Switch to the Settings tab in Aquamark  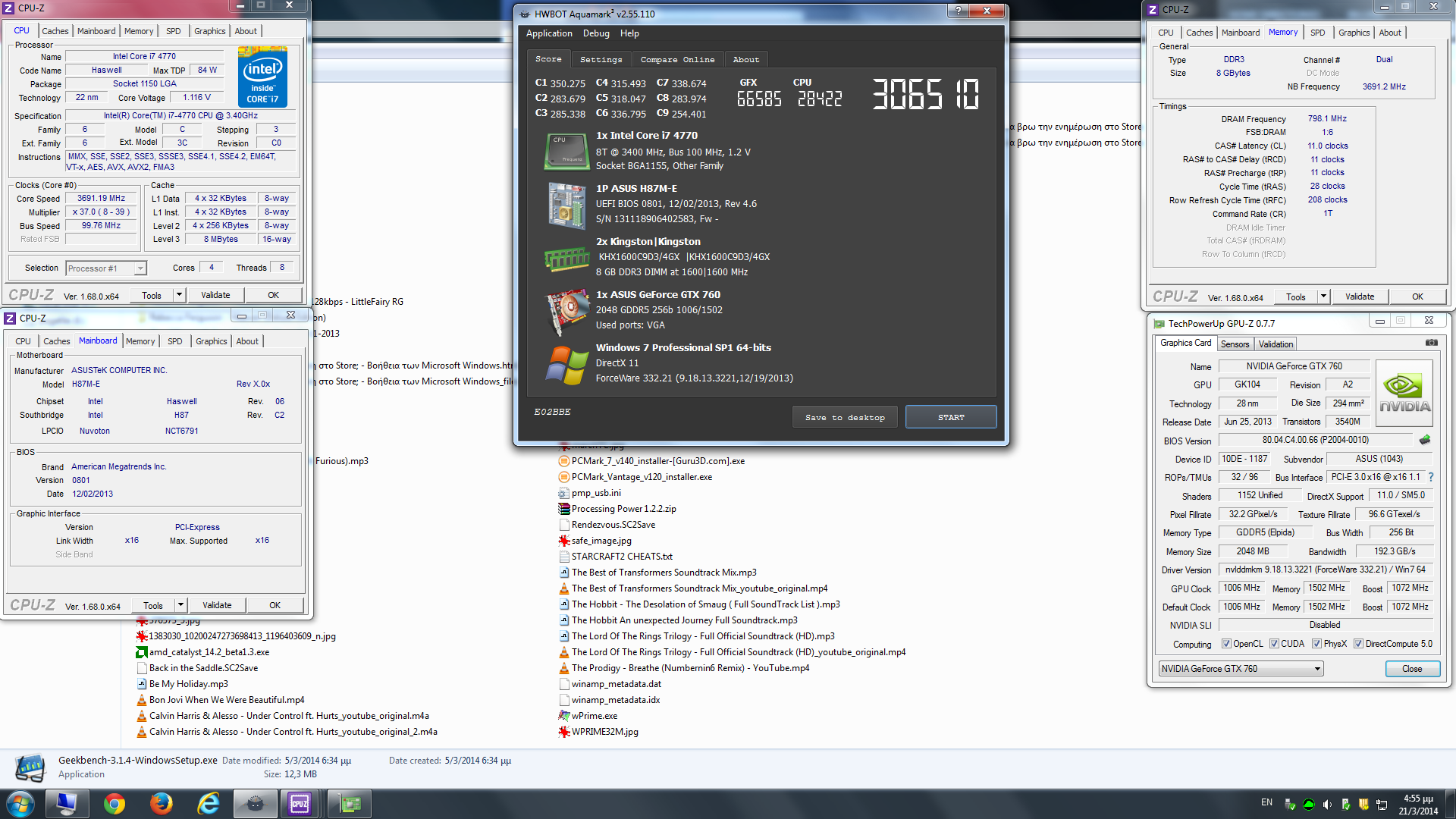tap(601, 59)
